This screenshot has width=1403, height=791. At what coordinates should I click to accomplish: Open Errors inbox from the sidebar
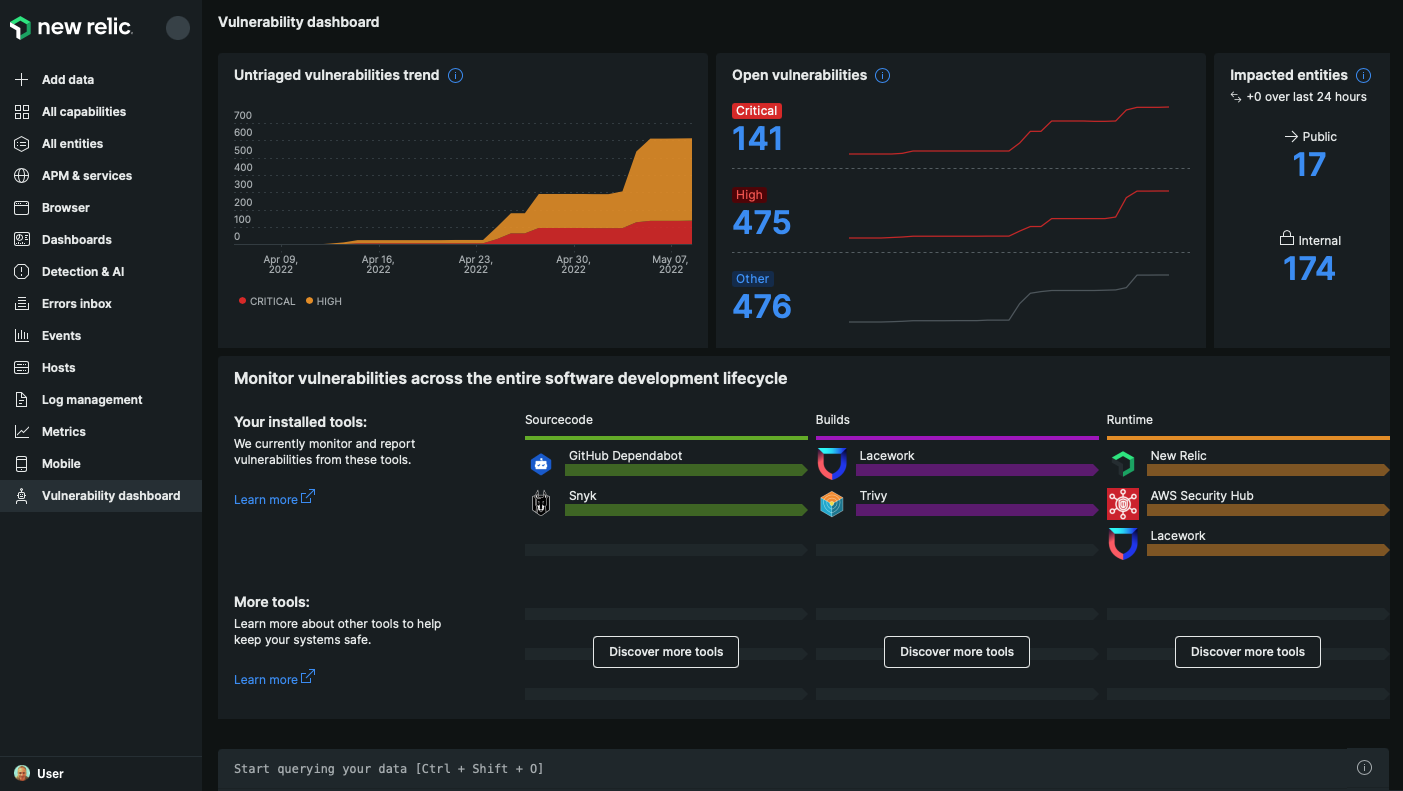click(75, 303)
